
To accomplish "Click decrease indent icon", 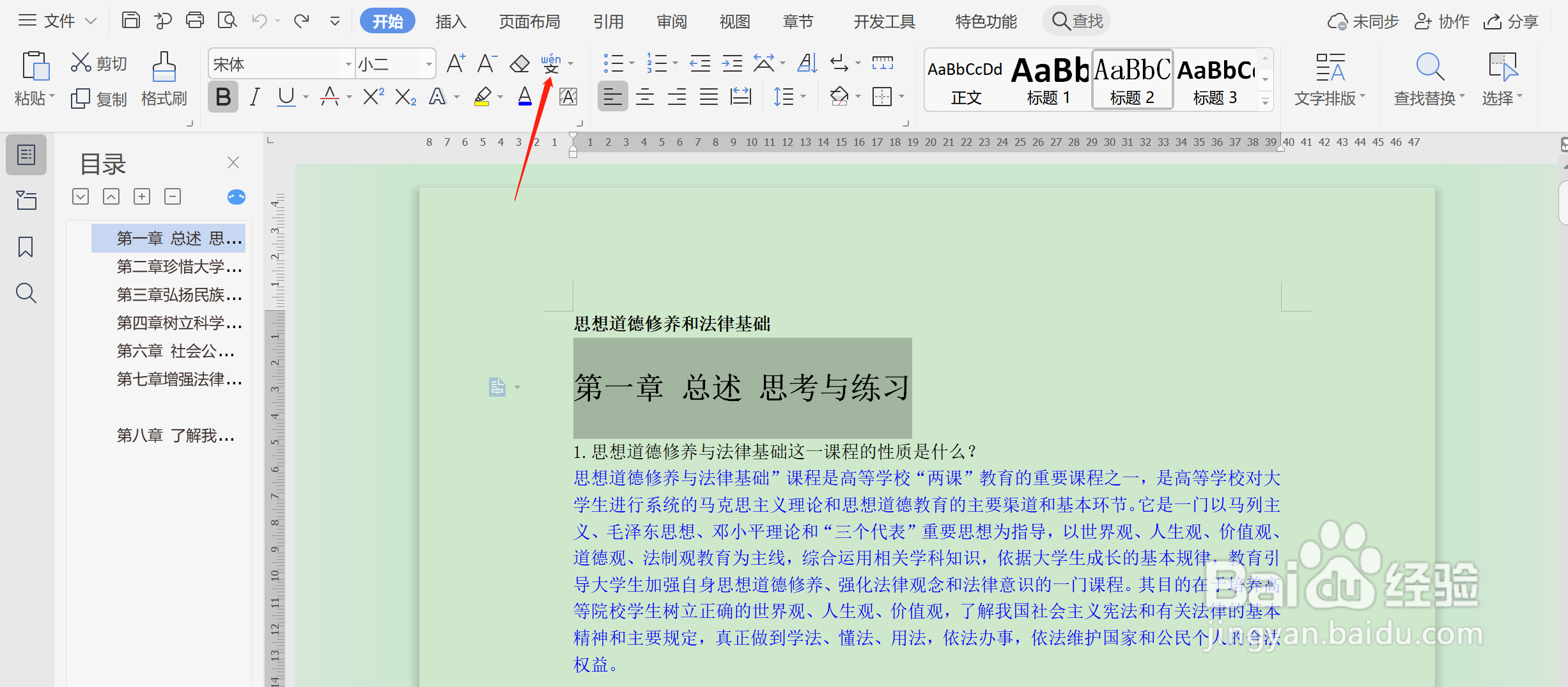I will [700, 63].
